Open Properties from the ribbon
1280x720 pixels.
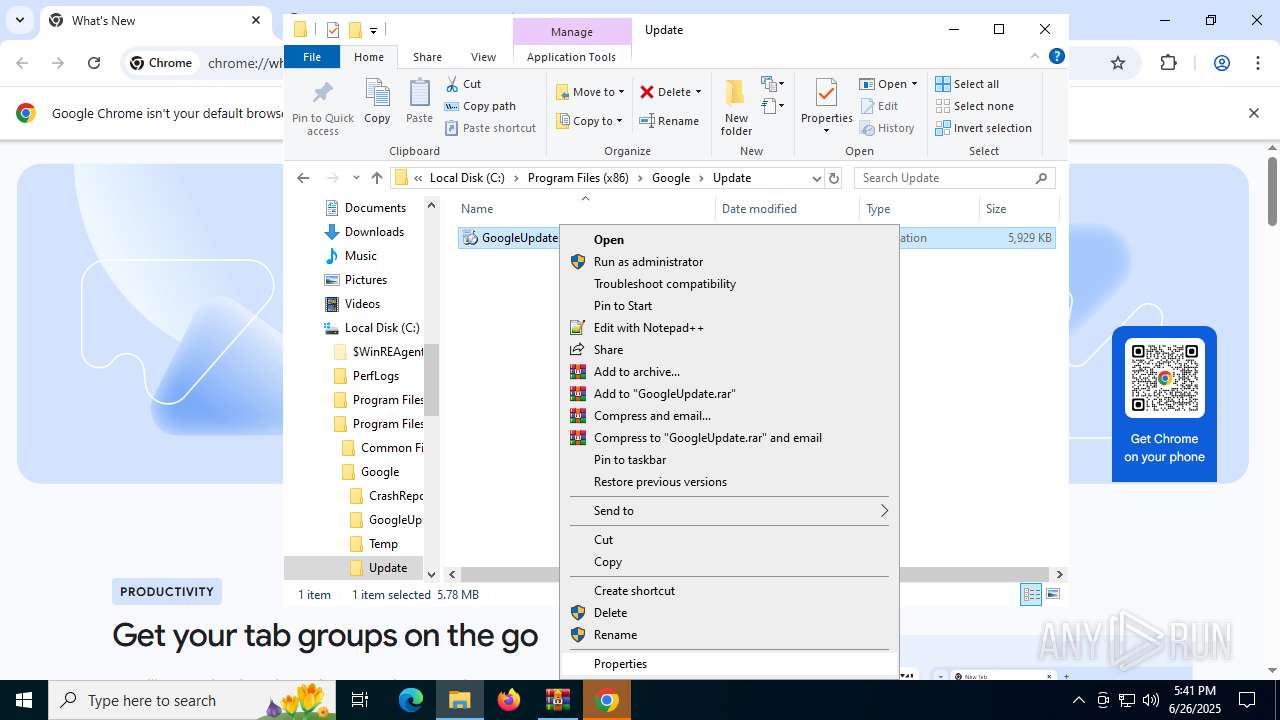tap(826, 106)
